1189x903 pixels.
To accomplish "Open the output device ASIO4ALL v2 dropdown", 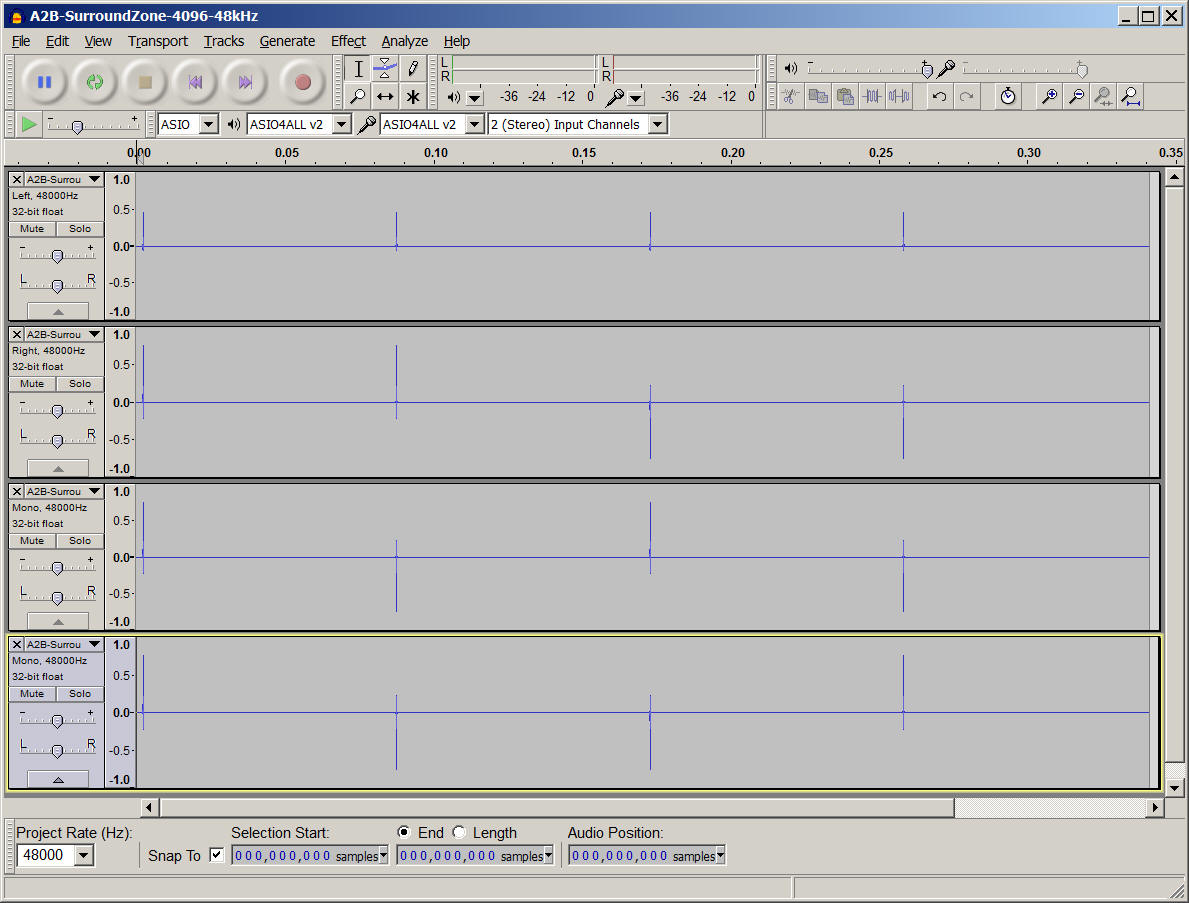I will tap(342, 124).
